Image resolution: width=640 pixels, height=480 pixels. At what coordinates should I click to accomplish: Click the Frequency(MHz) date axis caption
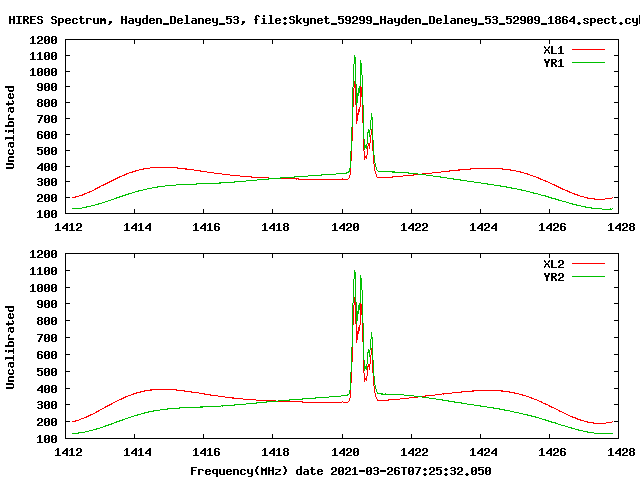coord(341,471)
